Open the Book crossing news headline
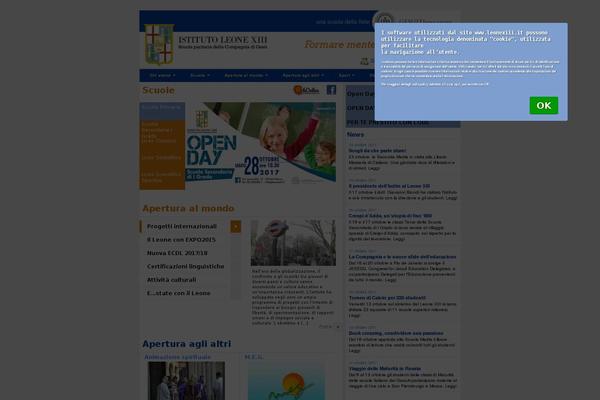The height and width of the screenshot is (400, 600). [x=396, y=333]
